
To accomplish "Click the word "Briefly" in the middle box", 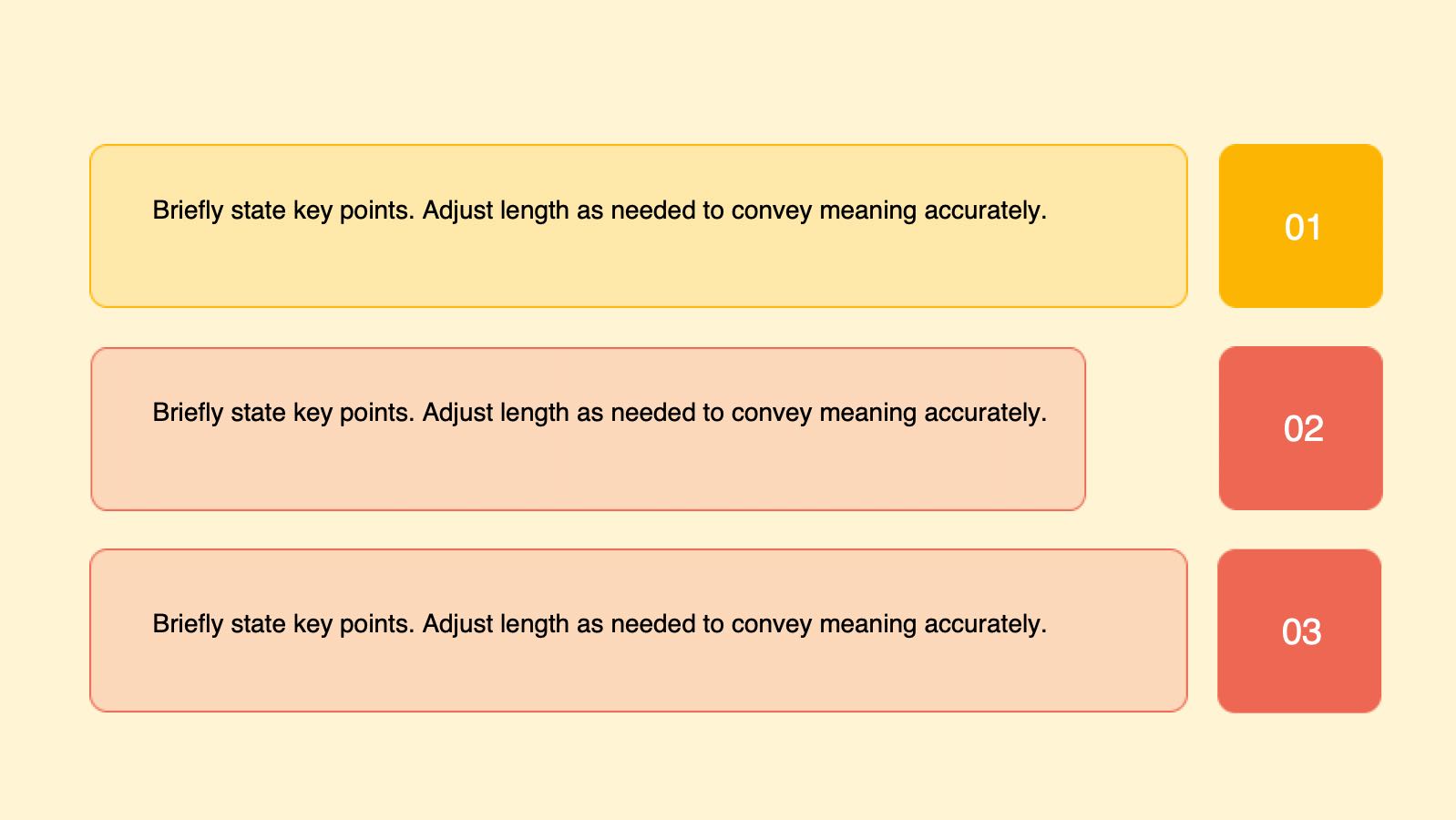I will [188, 413].
